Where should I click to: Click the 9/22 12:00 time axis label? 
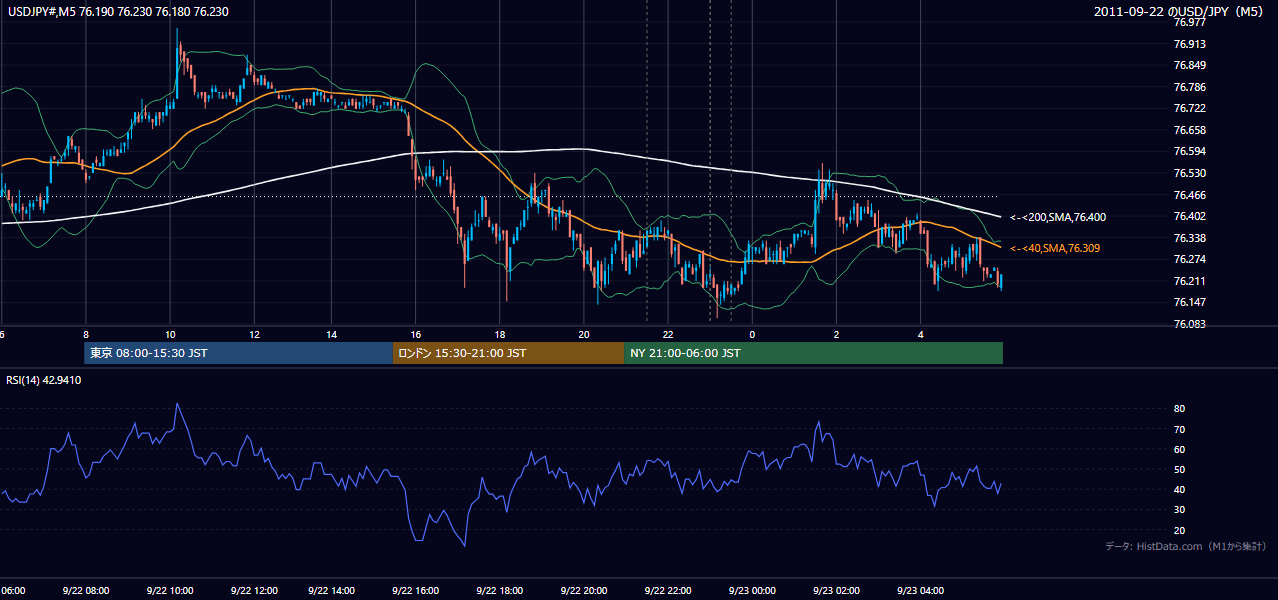tap(254, 590)
